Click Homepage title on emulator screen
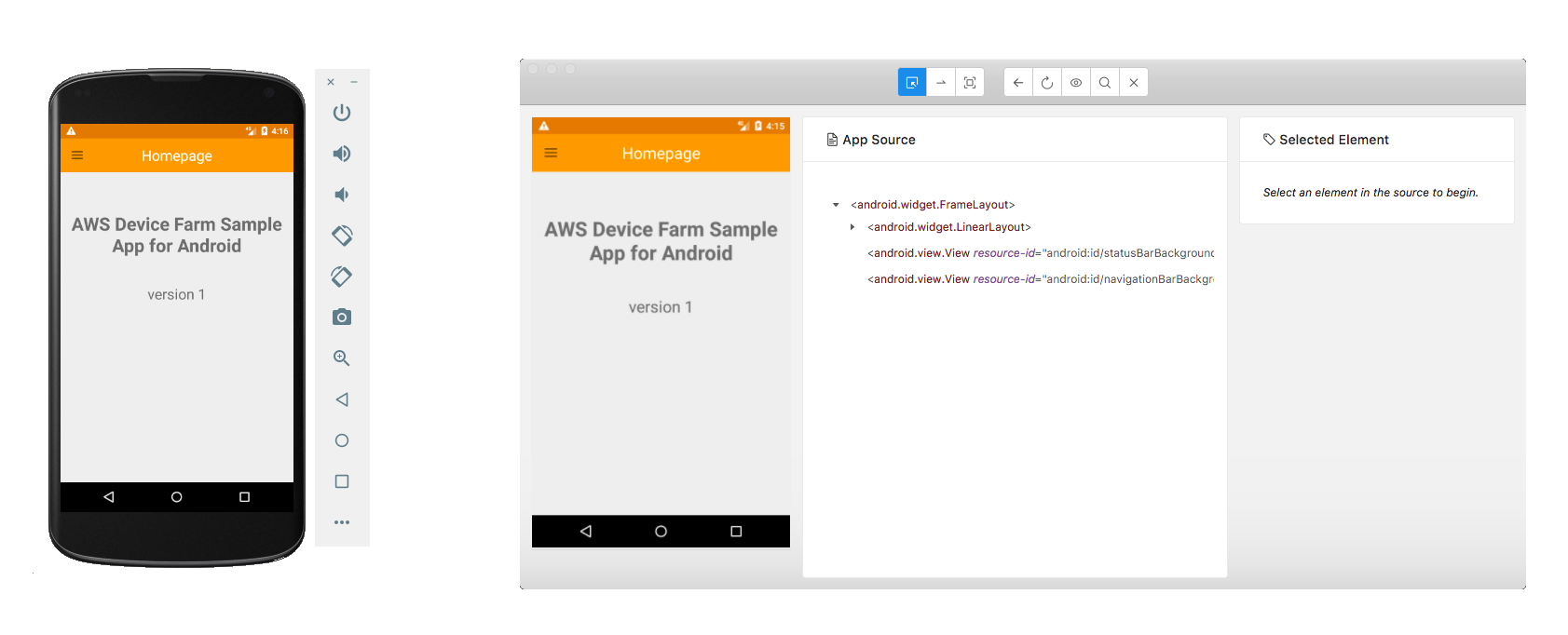The image size is (1568, 635). tap(177, 155)
